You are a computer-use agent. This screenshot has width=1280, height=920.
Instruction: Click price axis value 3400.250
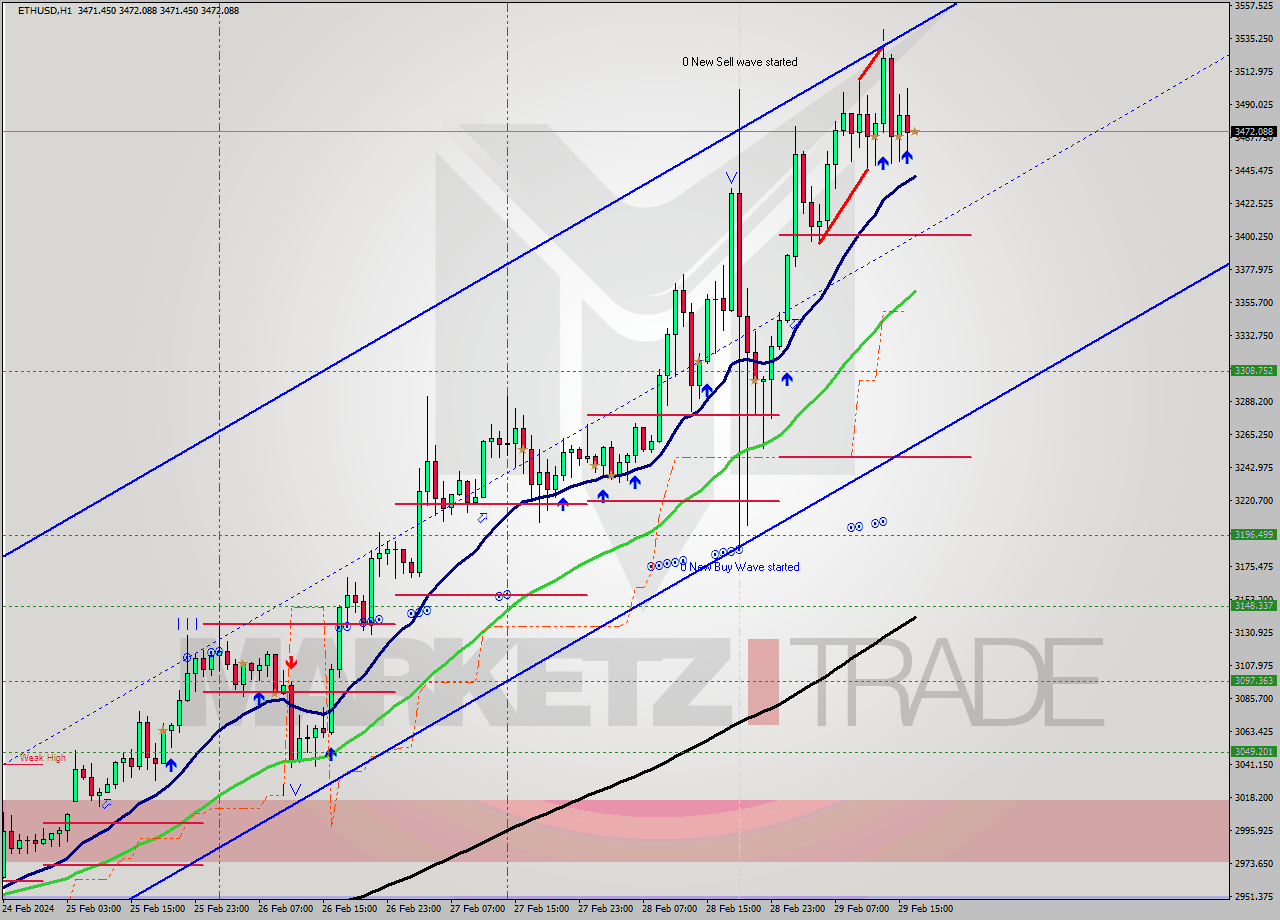(1253, 237)
